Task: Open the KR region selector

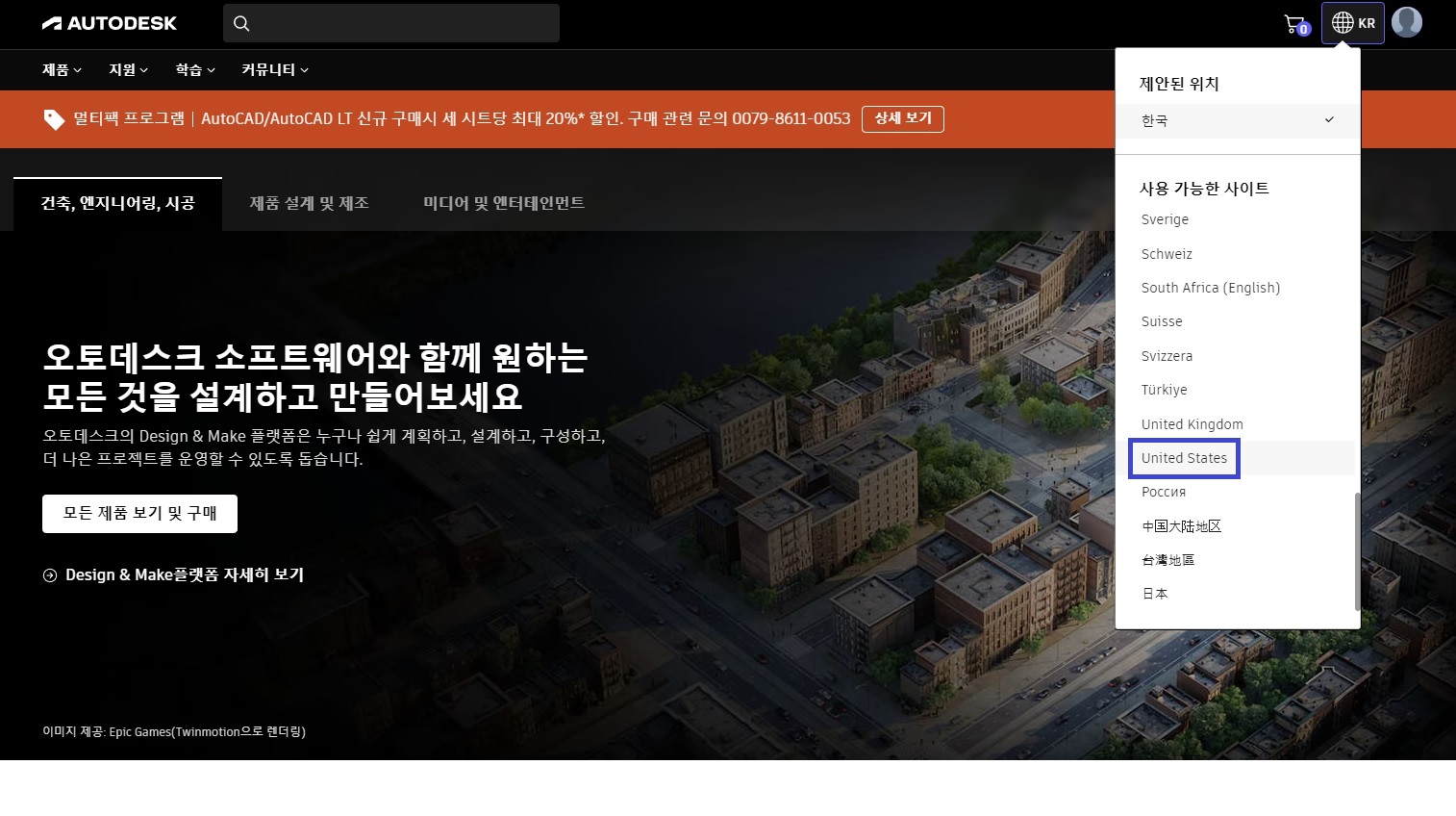Action: click(1353, 23)
